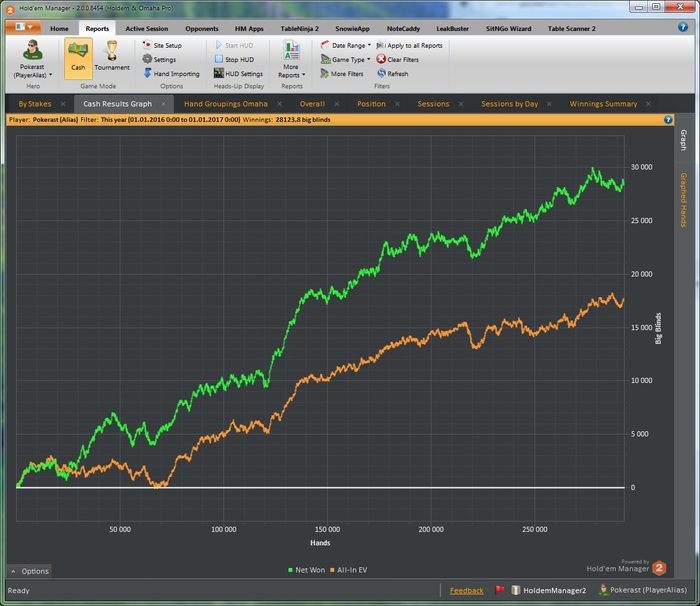The width and height of the screenshot is (700, 606).
Task: Open SitNGo Wizard ribbon tab
Action: (508, 29)
